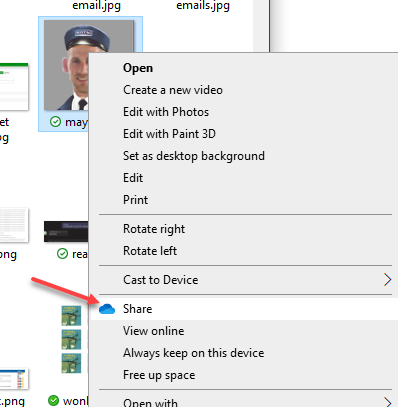Select Edit with Photos
398x407 pixels.
point(166,112)
